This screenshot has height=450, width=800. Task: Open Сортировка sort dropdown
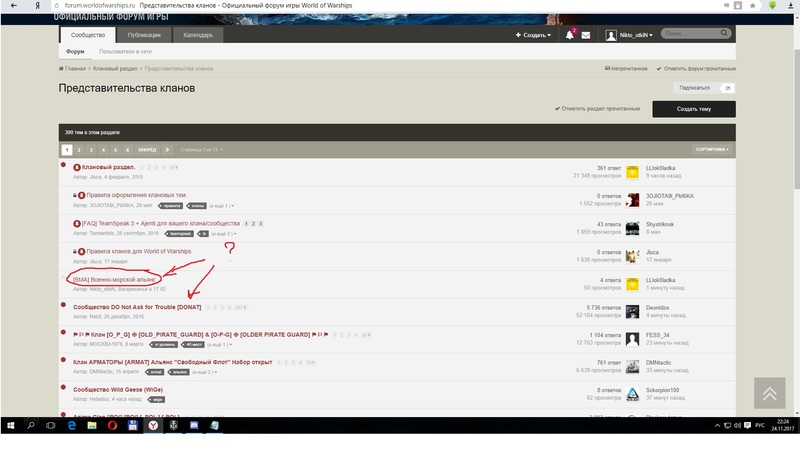point(712,149)
